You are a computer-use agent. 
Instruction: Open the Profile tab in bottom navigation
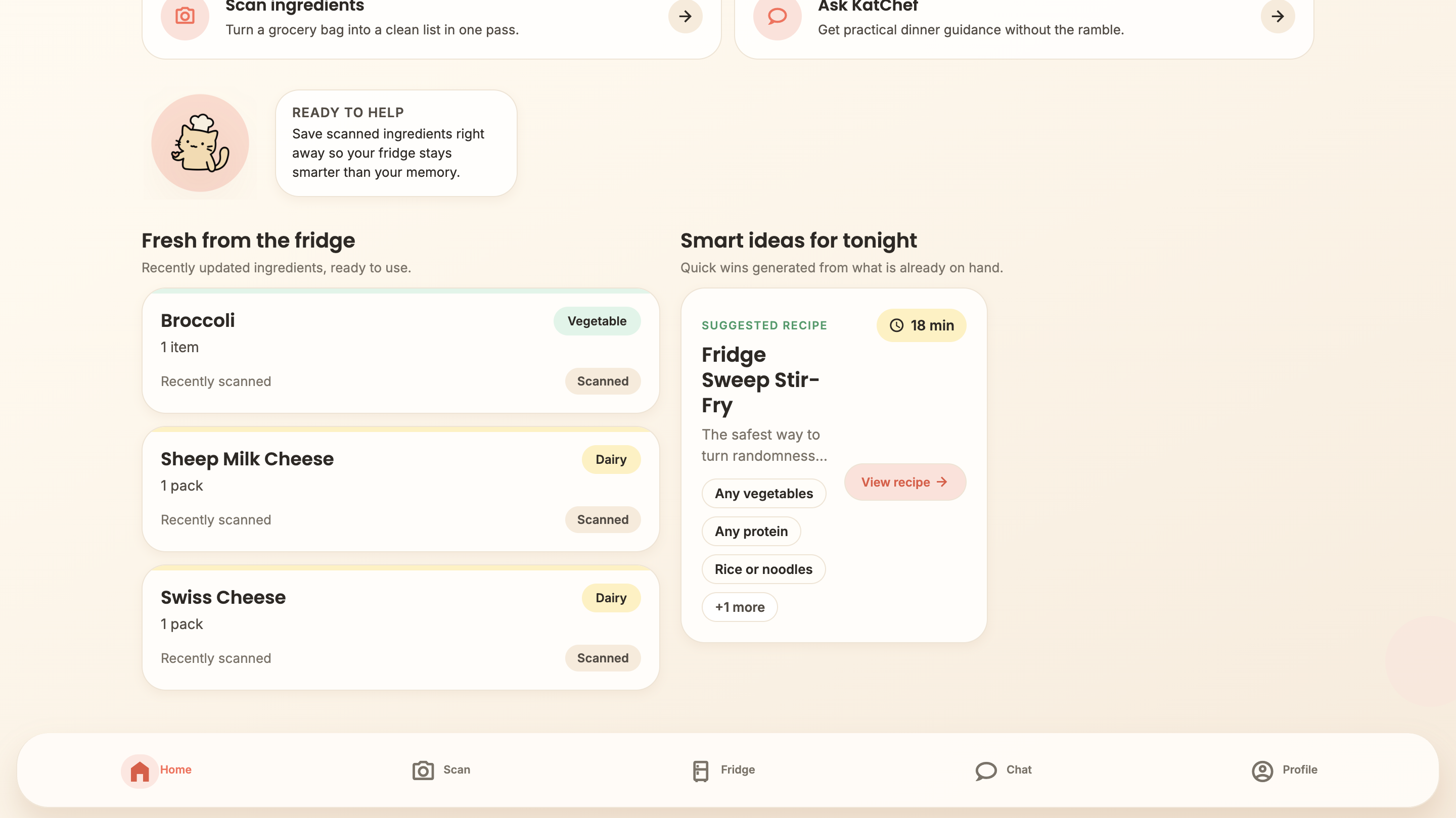click(x=1284, y=770)
